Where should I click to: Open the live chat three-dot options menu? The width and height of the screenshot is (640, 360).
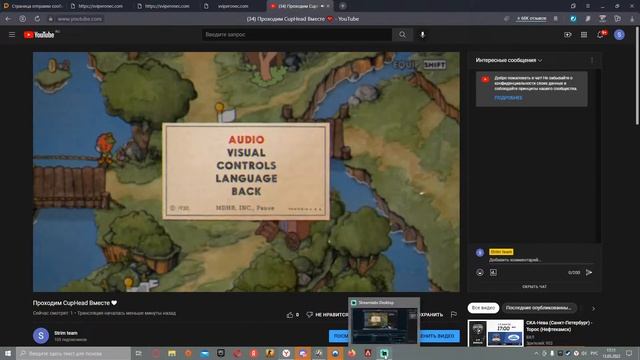point(592,60)
